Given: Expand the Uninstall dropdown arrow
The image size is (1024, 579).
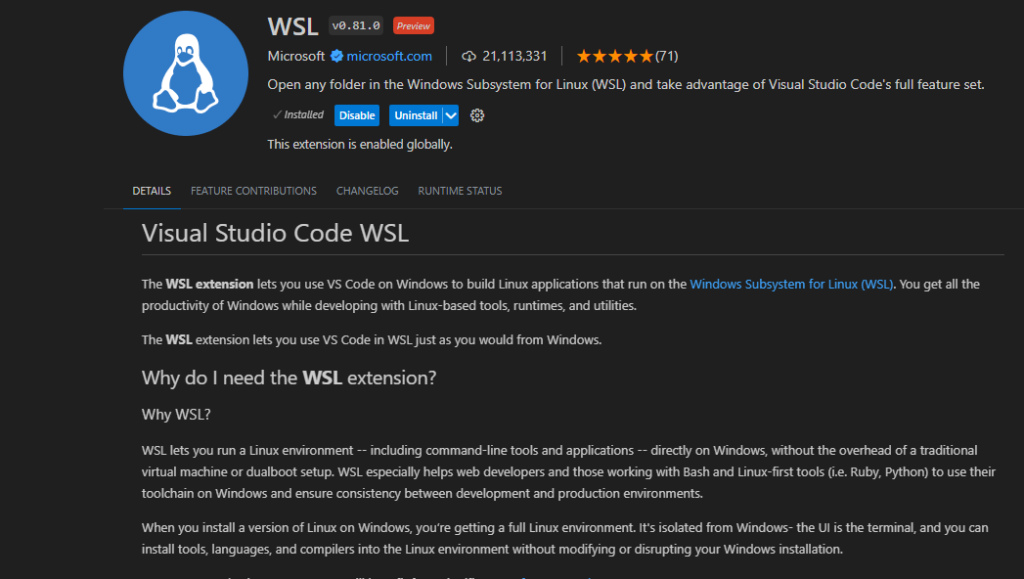Looking at the screenshot, I should pos(451,116).
